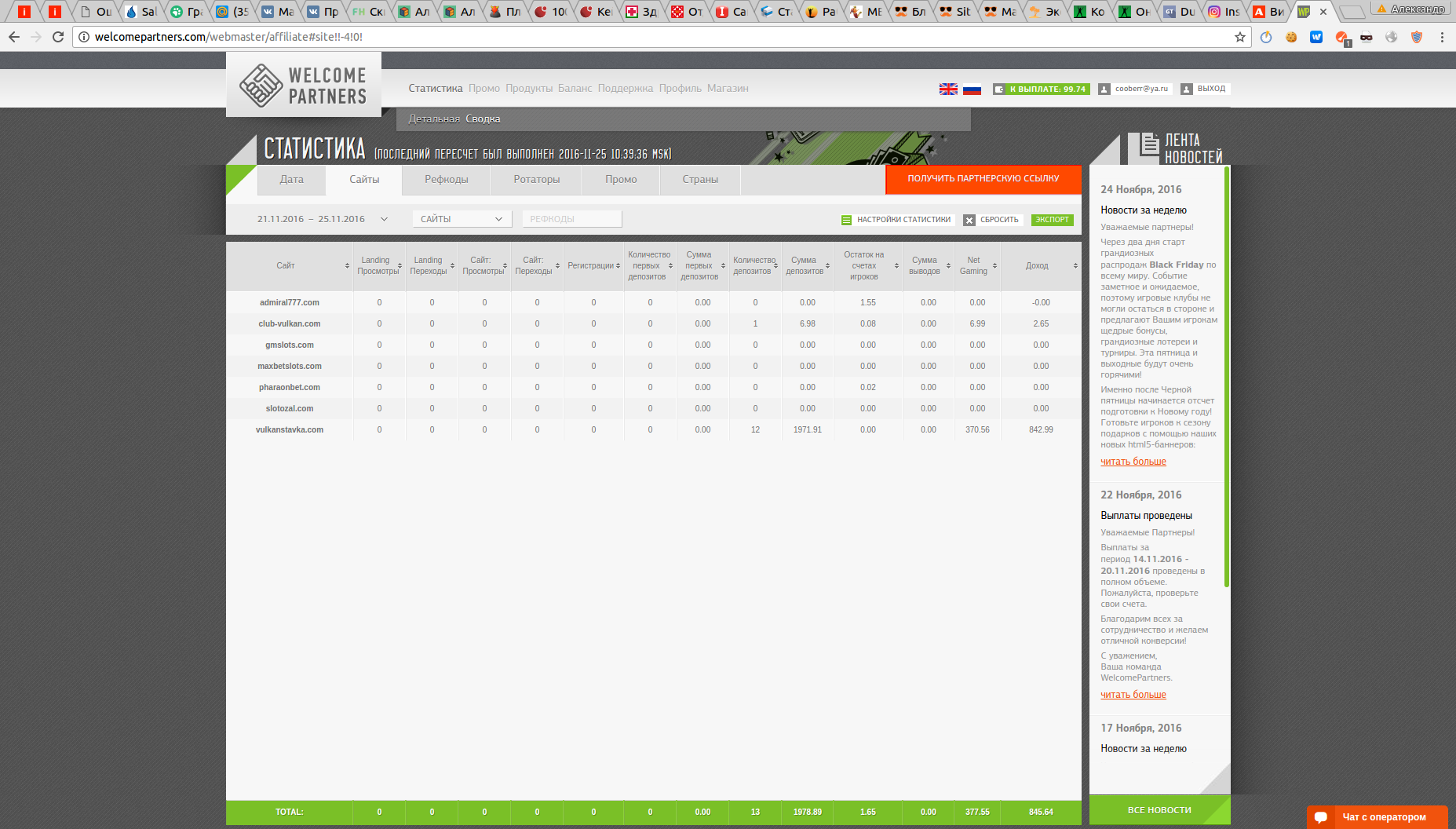Click ПОЛУЧИТЬ ПАРТНЕРСКУЮ ССЫЛКУ button
The height and width of the screenshot is (829, 1456).
coord(983,179)
